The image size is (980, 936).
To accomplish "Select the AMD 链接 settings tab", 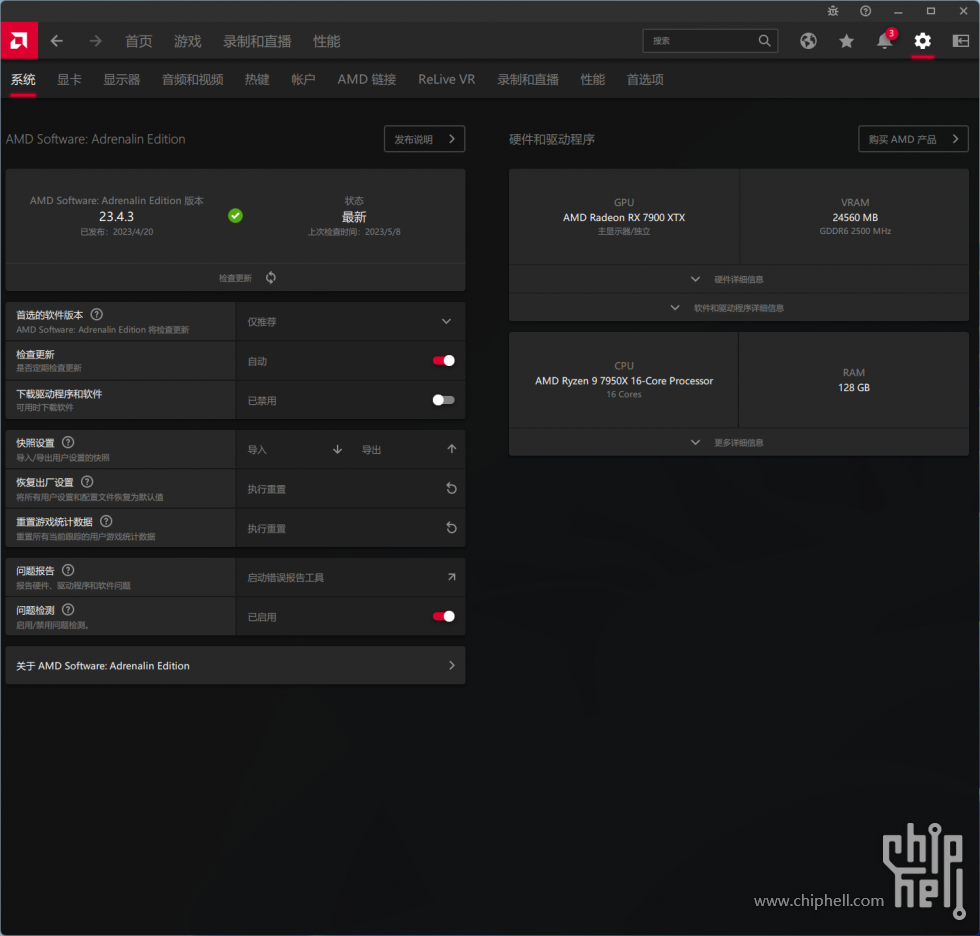I will coord(367,79).
